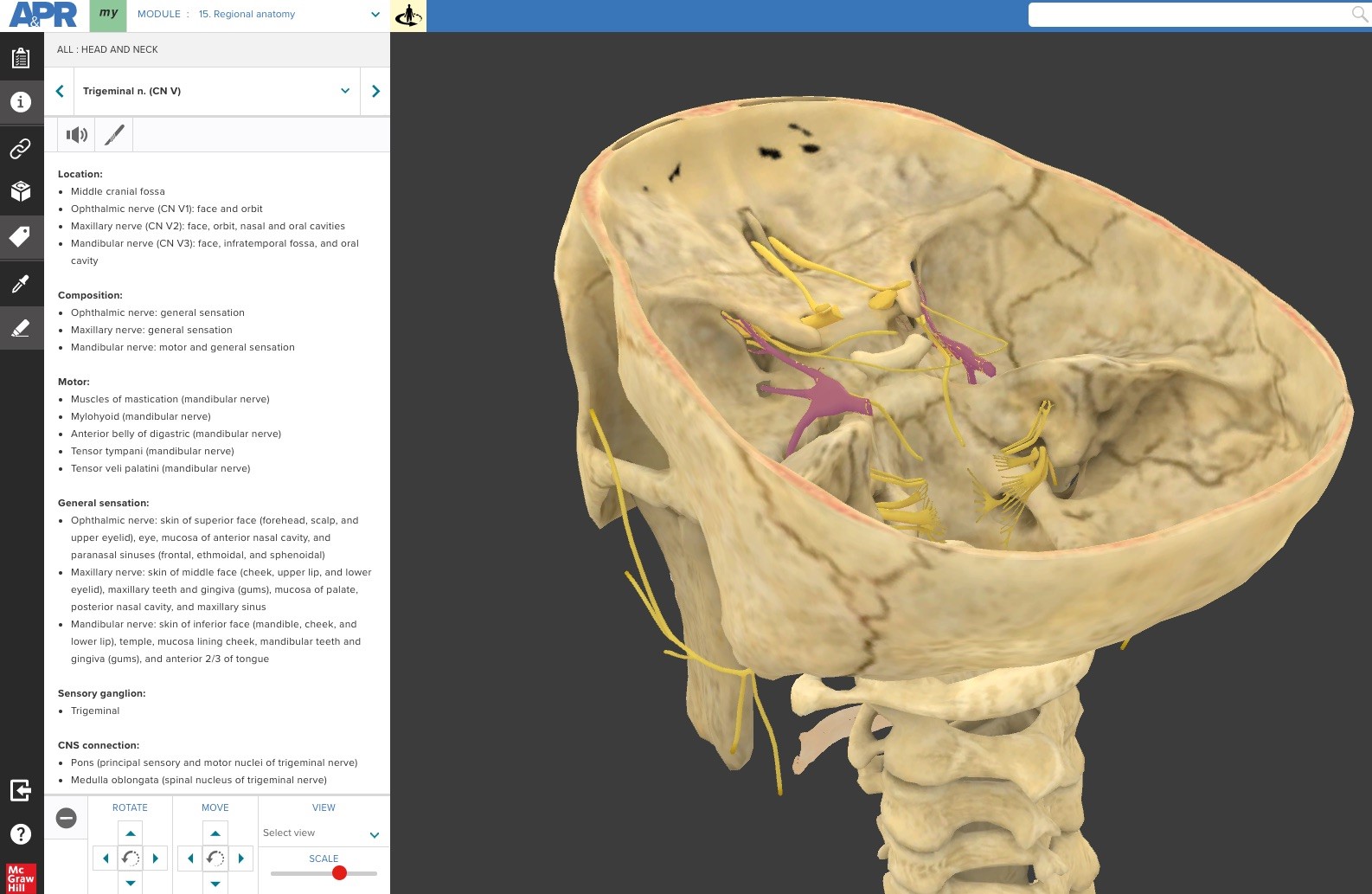Move model right arrow
Screen dimensions: 1372x894
240,859
